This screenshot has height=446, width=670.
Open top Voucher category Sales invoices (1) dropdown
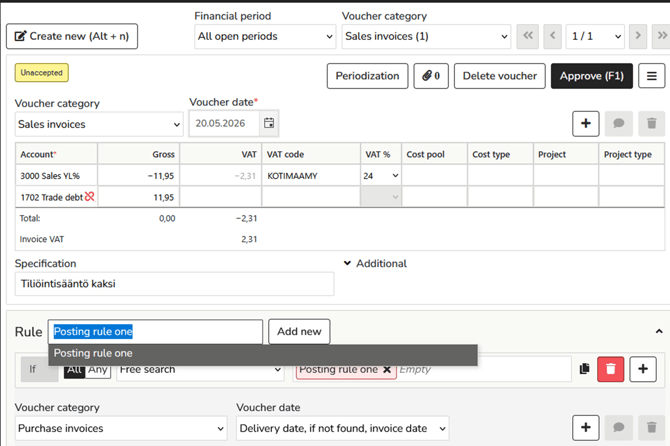(426, 36)
